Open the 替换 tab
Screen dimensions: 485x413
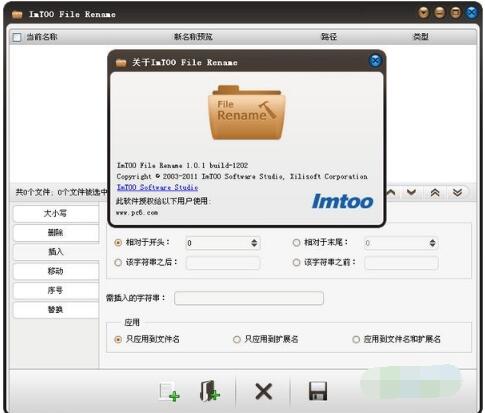point(56,310)
